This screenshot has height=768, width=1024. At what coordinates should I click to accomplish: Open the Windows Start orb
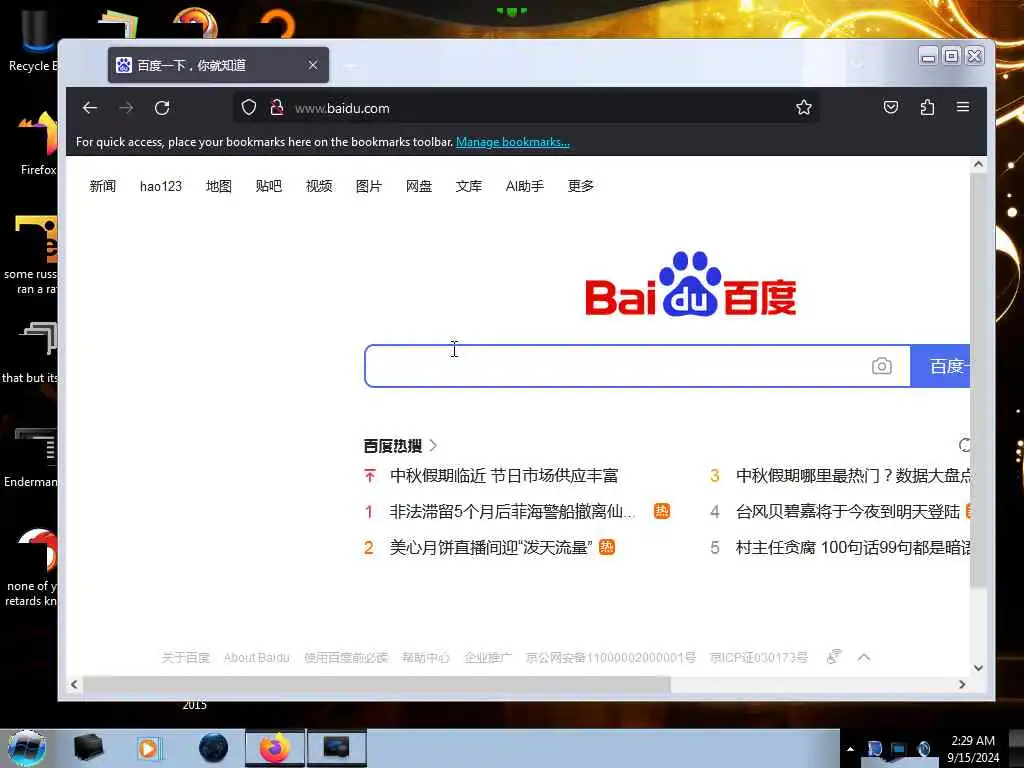pyautogui.click(x=27, y=748)
